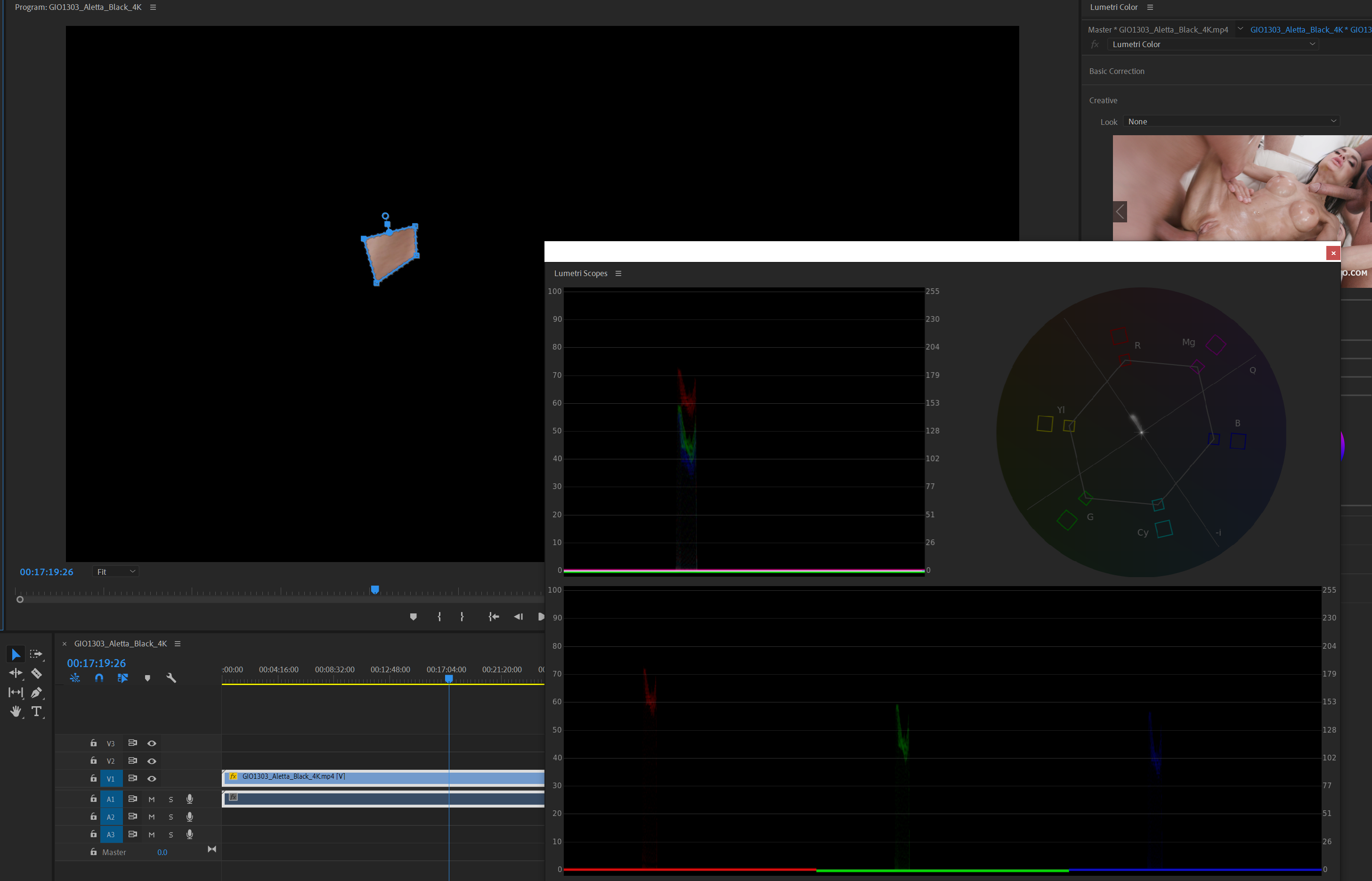
Task: Open the Basic Correction section
Action: tap(1116, 71)
